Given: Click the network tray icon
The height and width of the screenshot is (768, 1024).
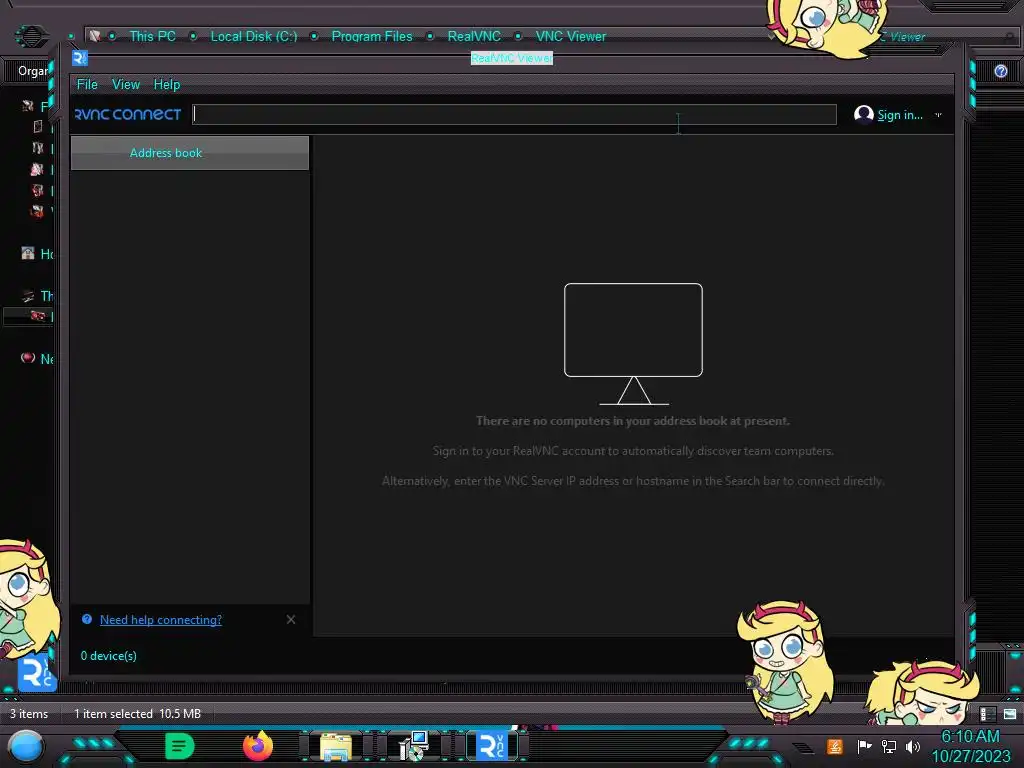Looking at the screenshot, I should [889, 746].
